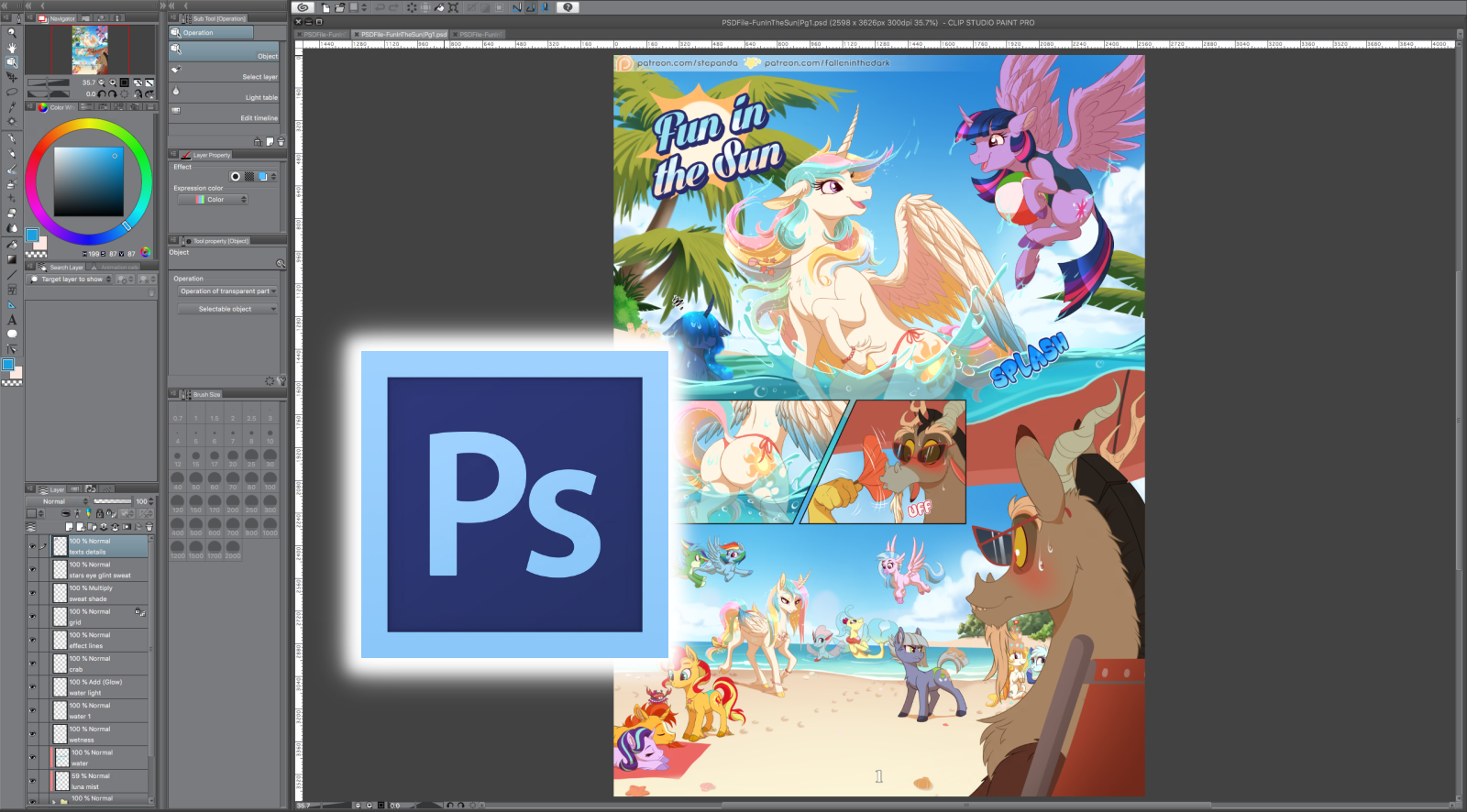Image resolution: width=1467 pixels, height=812 pixels.
Task: Hide the 'stars eye glint sweat' layer
Action: (32, 569)
